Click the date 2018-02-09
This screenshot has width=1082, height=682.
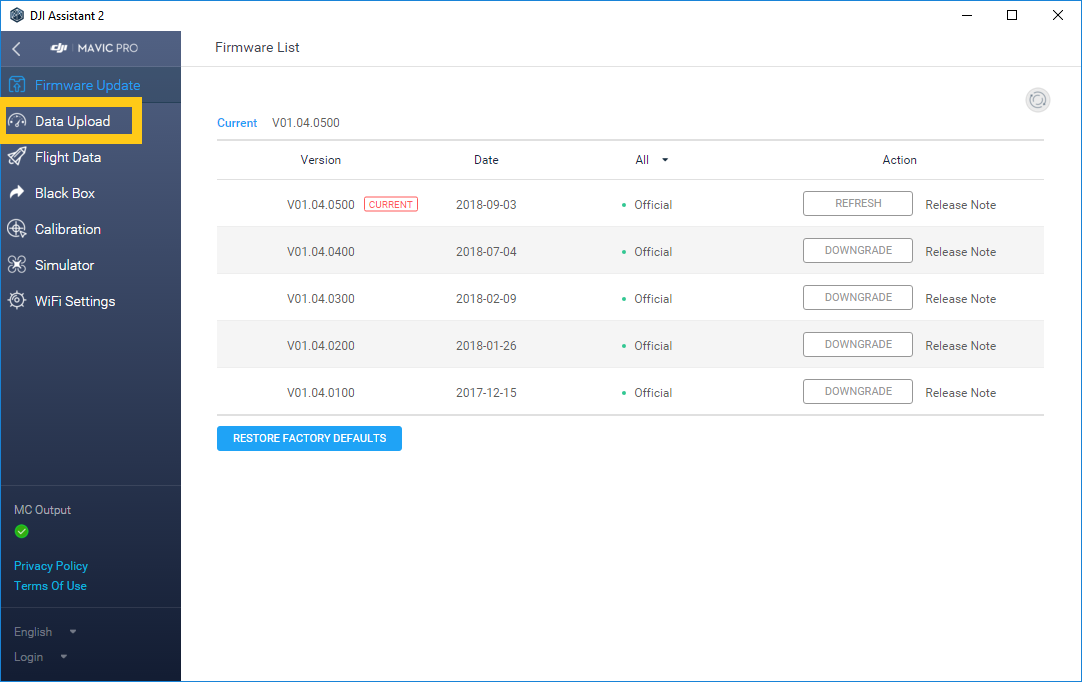[486, 298]
